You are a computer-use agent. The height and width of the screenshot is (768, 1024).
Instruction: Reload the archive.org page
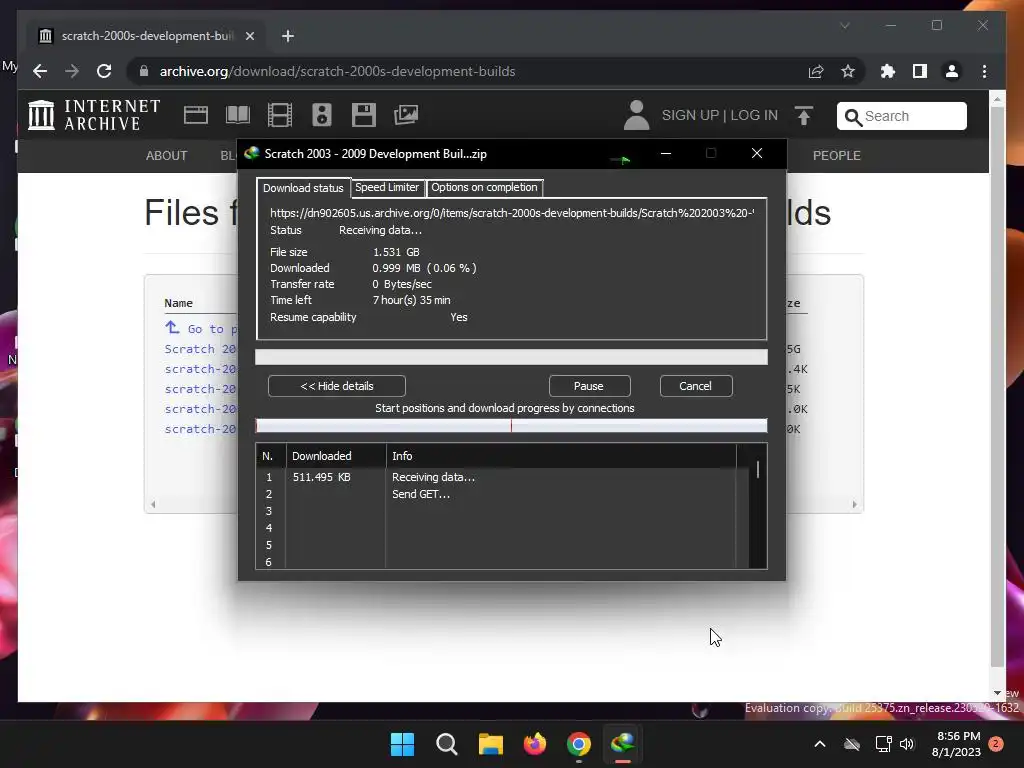tap(104, 71)
